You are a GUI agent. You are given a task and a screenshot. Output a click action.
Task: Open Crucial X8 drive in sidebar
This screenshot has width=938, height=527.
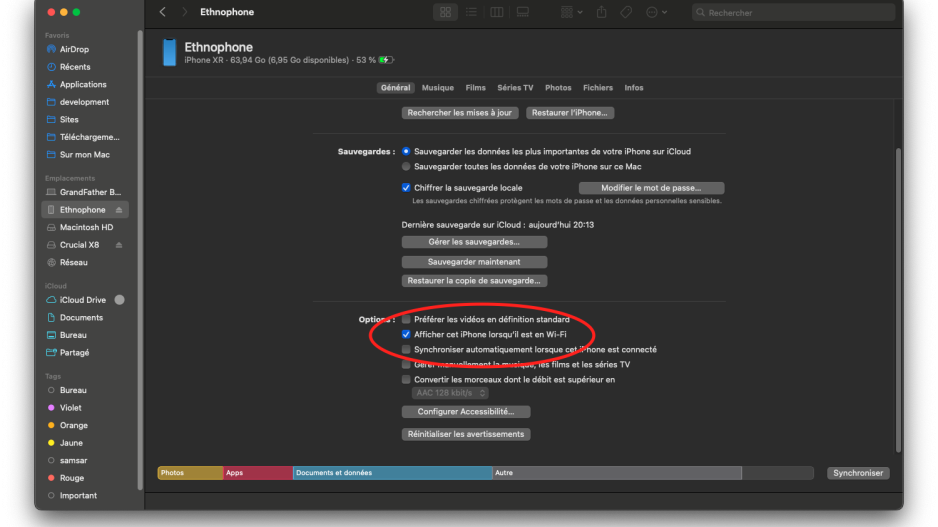click(x=79, y=245)
